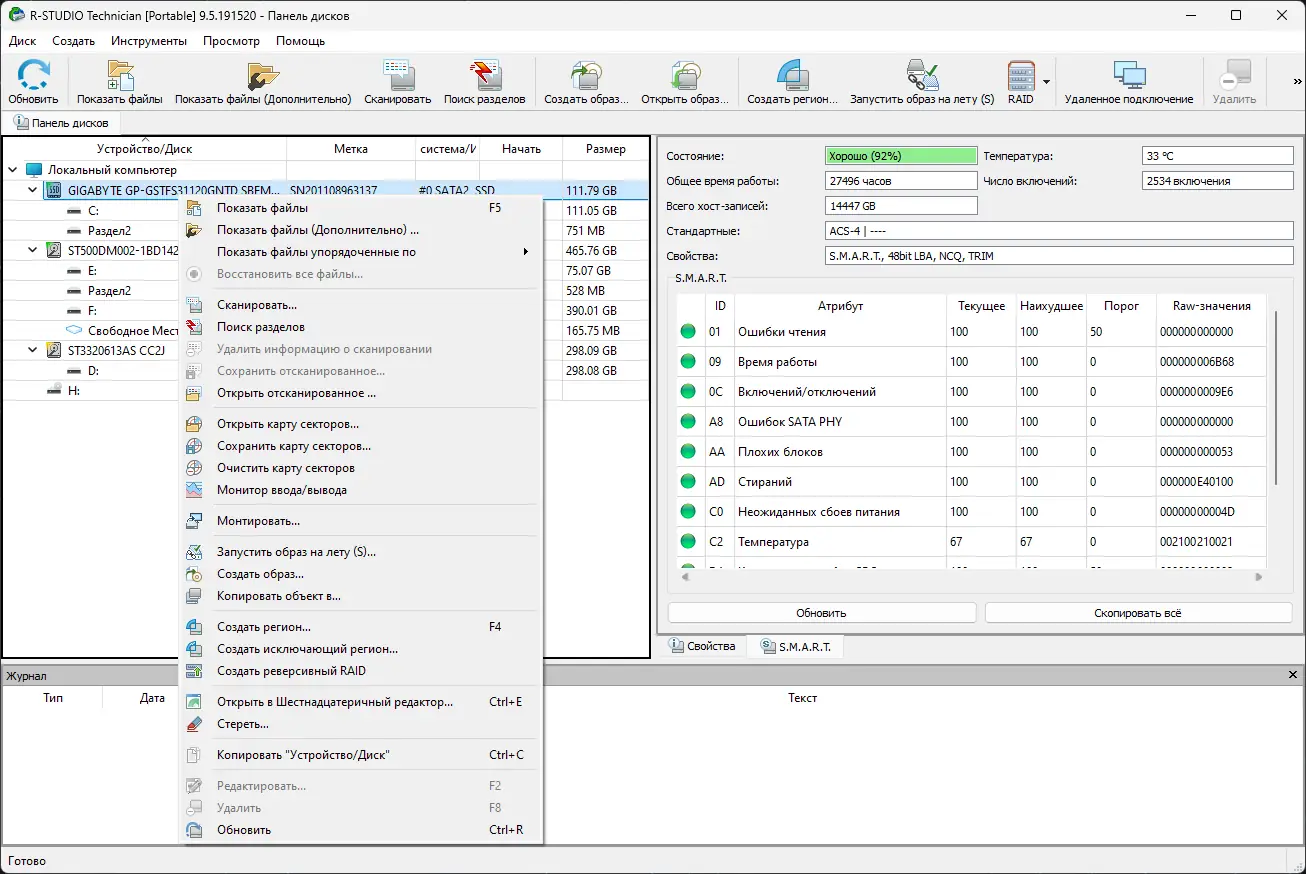Collapse the GIGABYTE SSD tree node
This screenshot has height=874, width=1306.
tap(30, 189)
